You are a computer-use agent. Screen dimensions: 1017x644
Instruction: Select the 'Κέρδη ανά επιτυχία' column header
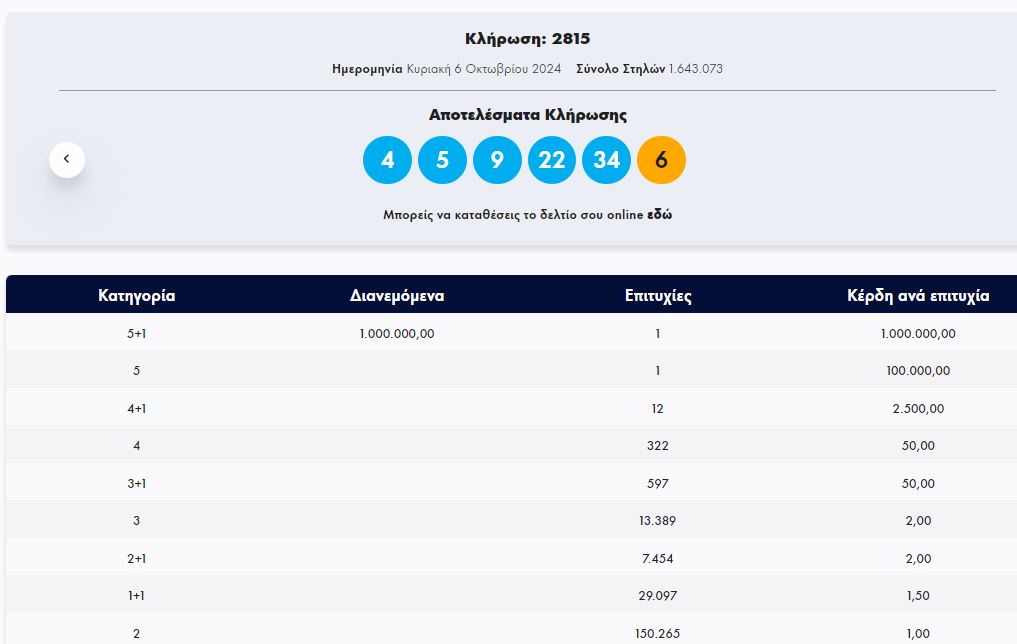(x=918, y=296)
